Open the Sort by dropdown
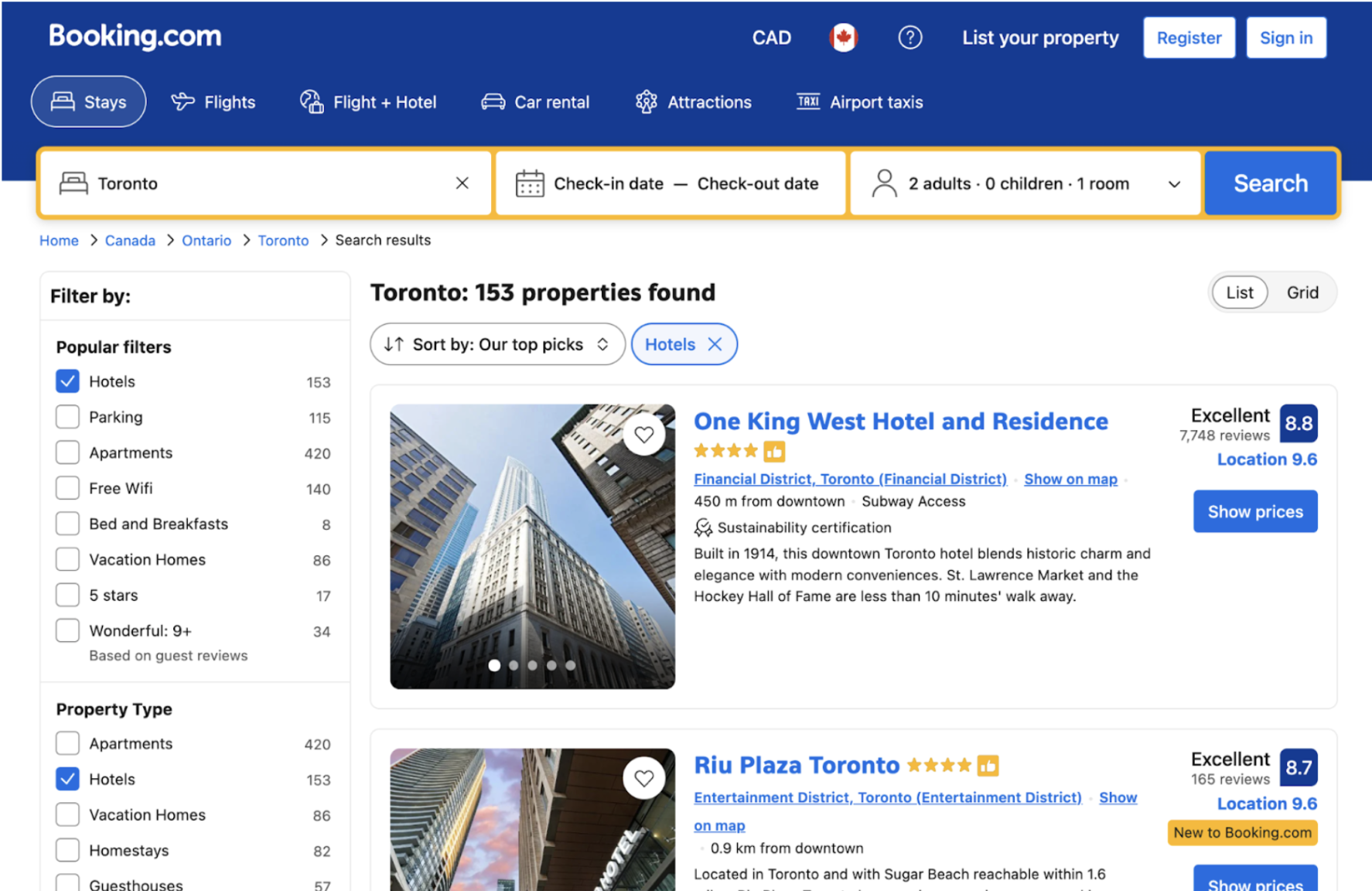 point(496,344)
